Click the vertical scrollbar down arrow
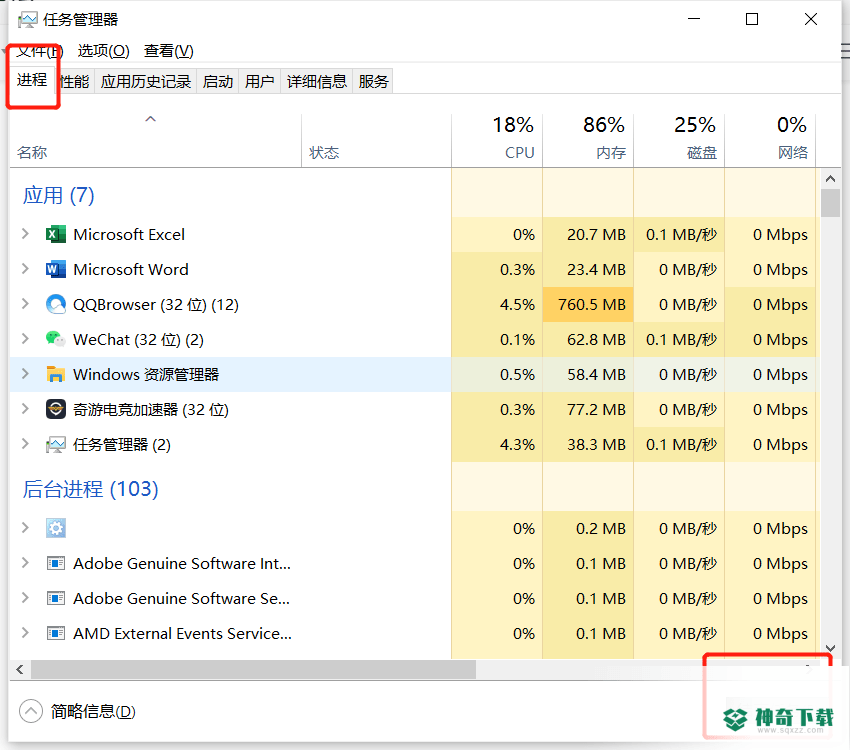 [x=830, y=648]
